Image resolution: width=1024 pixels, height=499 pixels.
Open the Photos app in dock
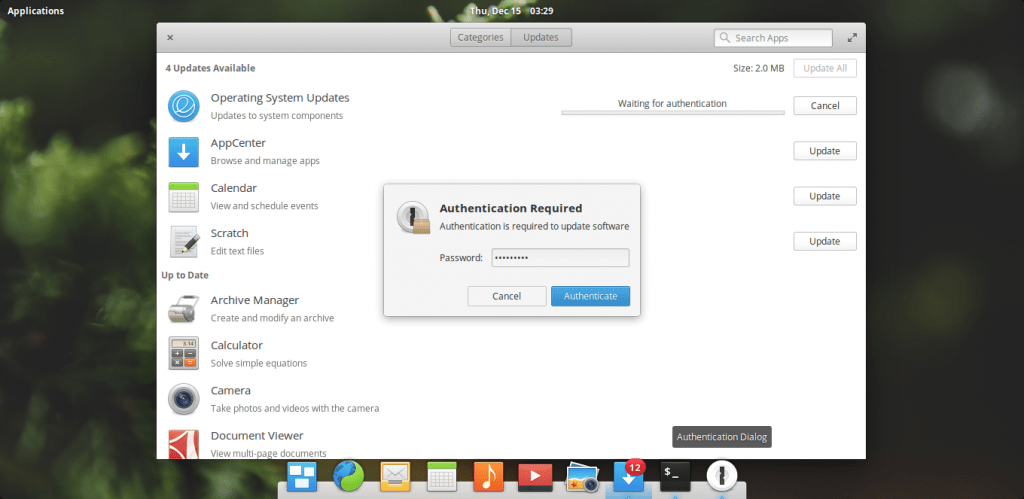[581, 477]
